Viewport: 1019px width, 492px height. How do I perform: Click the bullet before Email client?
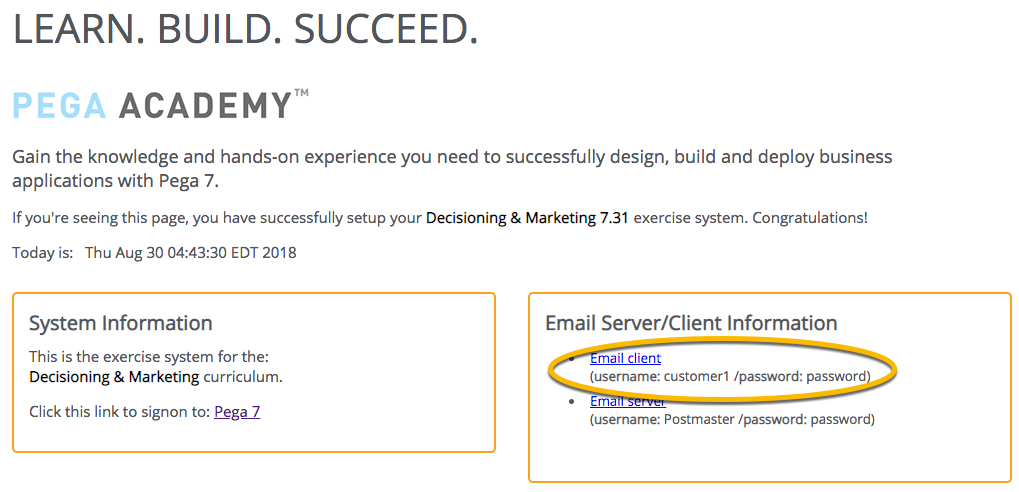pyautogui.click(x=571, y=359)
